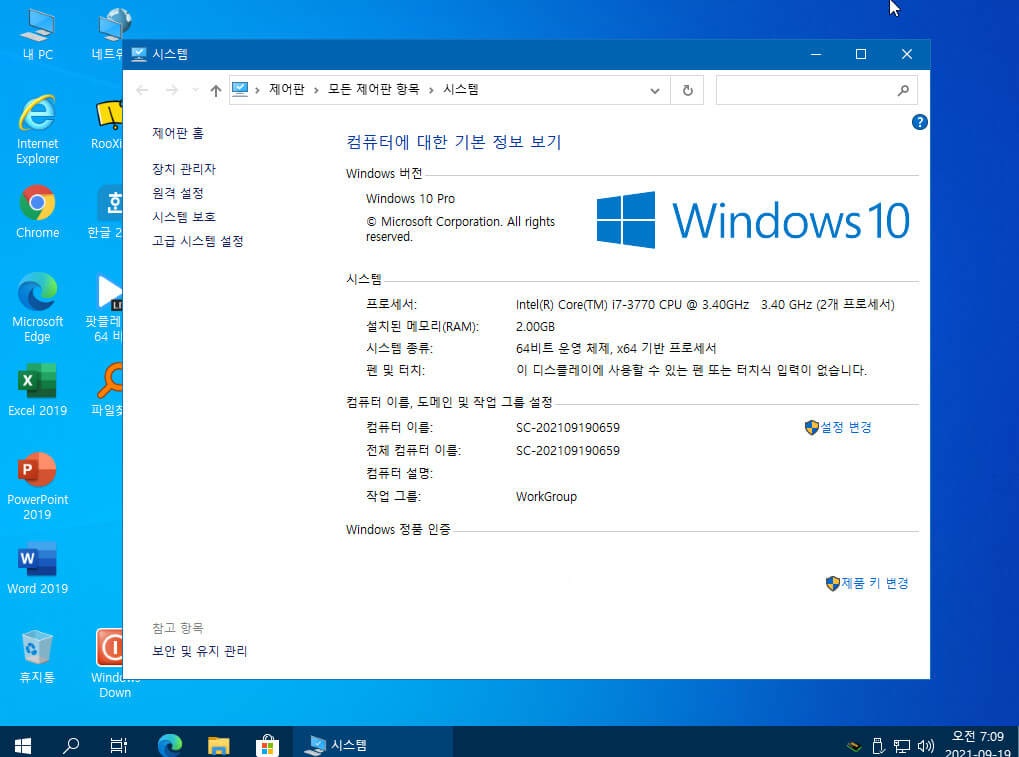Click the search magnifier in control panel
Image resolution: width=1019 pixels, height=757 pixels.
coord(903,90)
